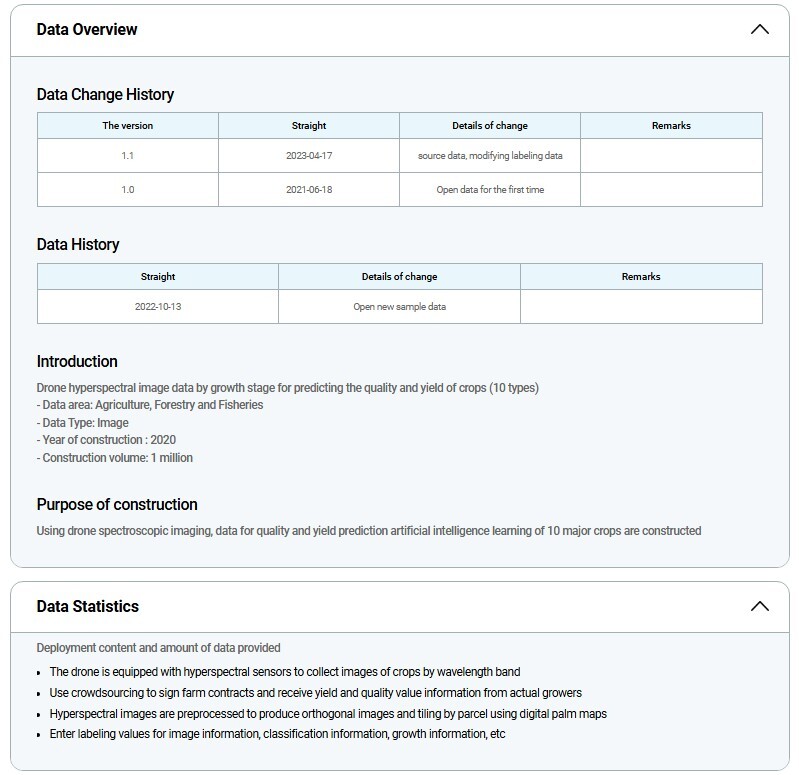Select the version 1.1 table cell
799x775 pixels.
(x=128, y=156)
